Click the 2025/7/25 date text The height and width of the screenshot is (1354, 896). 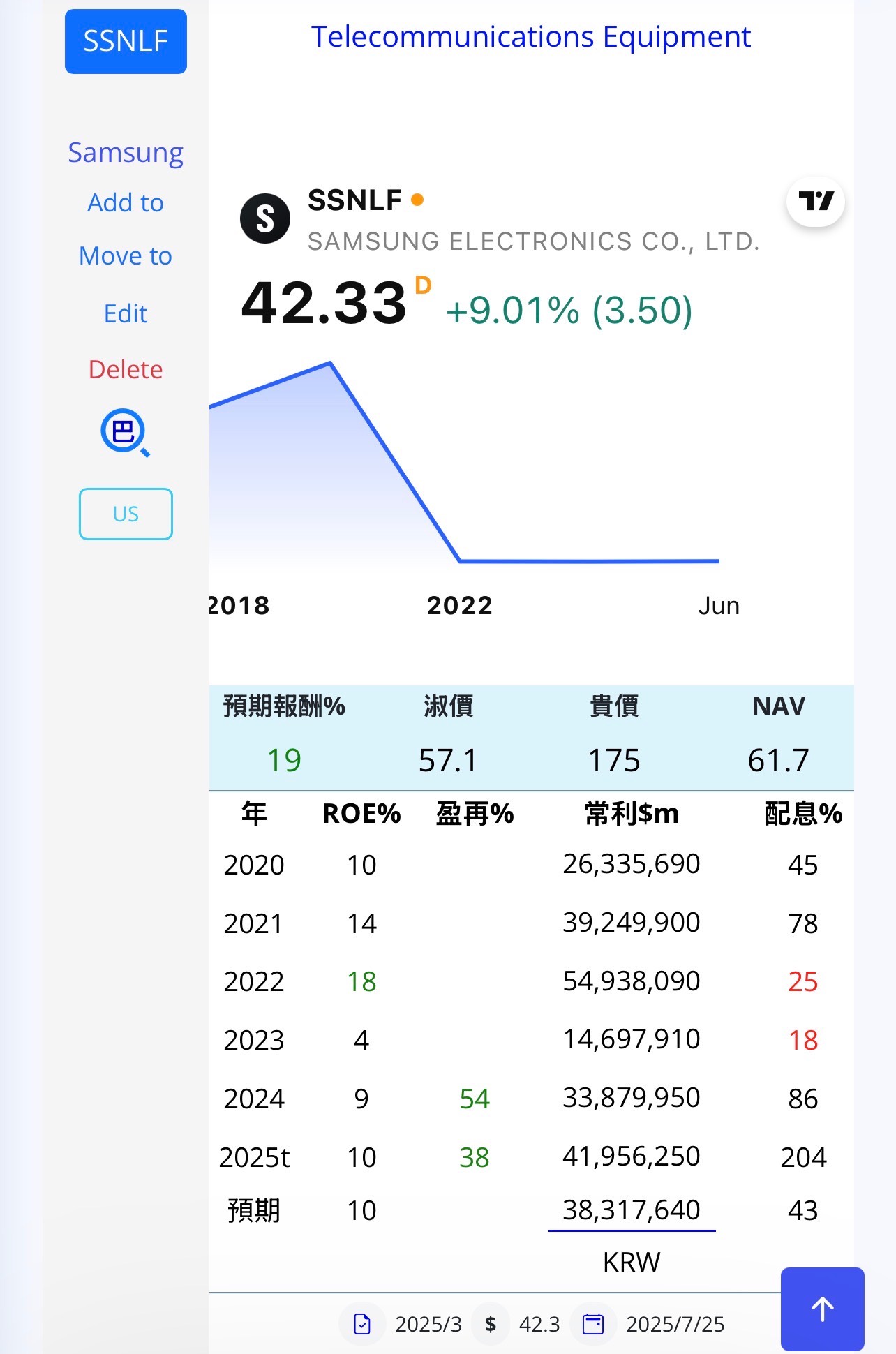click(675, 1324)
